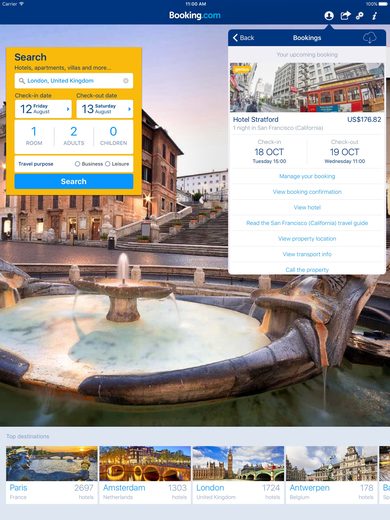Select the Paris destination card
390x520 pixels.
pos(52,475)
